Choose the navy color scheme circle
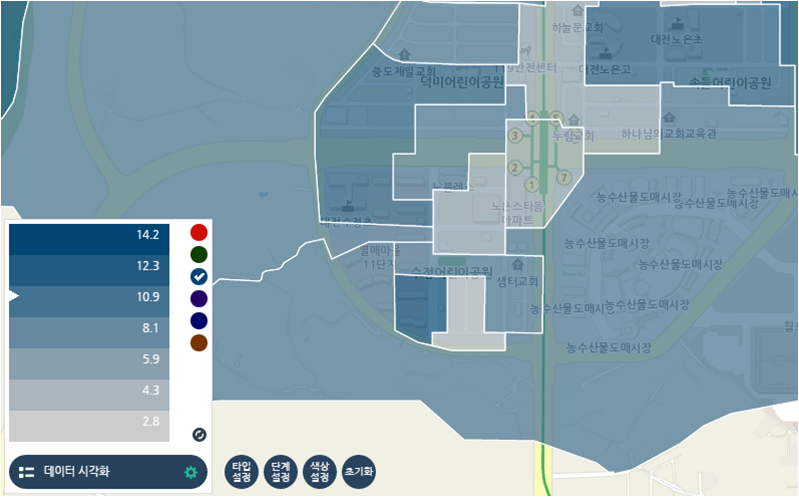This screenshot has width=799, height=497. (x=199, y=321)
